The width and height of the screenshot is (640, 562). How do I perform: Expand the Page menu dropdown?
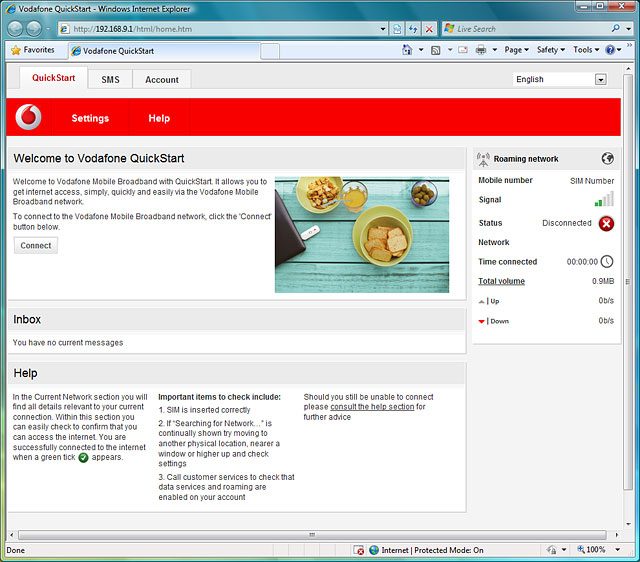coord(516,50)
